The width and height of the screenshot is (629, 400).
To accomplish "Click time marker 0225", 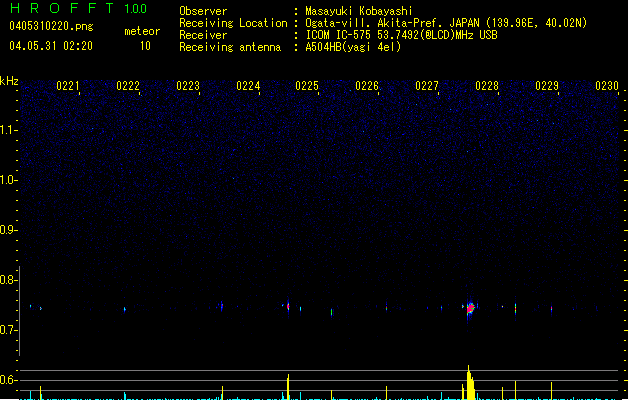I will pos(307,86).
